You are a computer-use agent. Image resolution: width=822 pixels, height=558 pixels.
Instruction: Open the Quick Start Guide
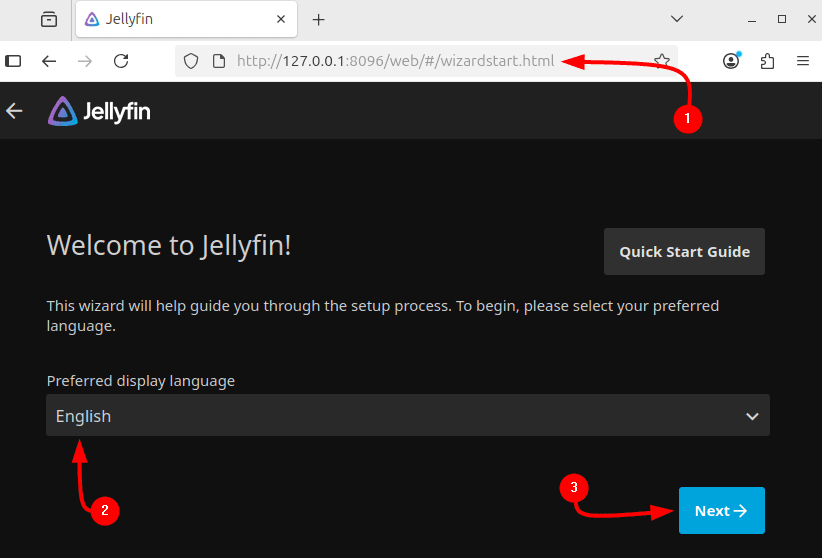[684, 252]
